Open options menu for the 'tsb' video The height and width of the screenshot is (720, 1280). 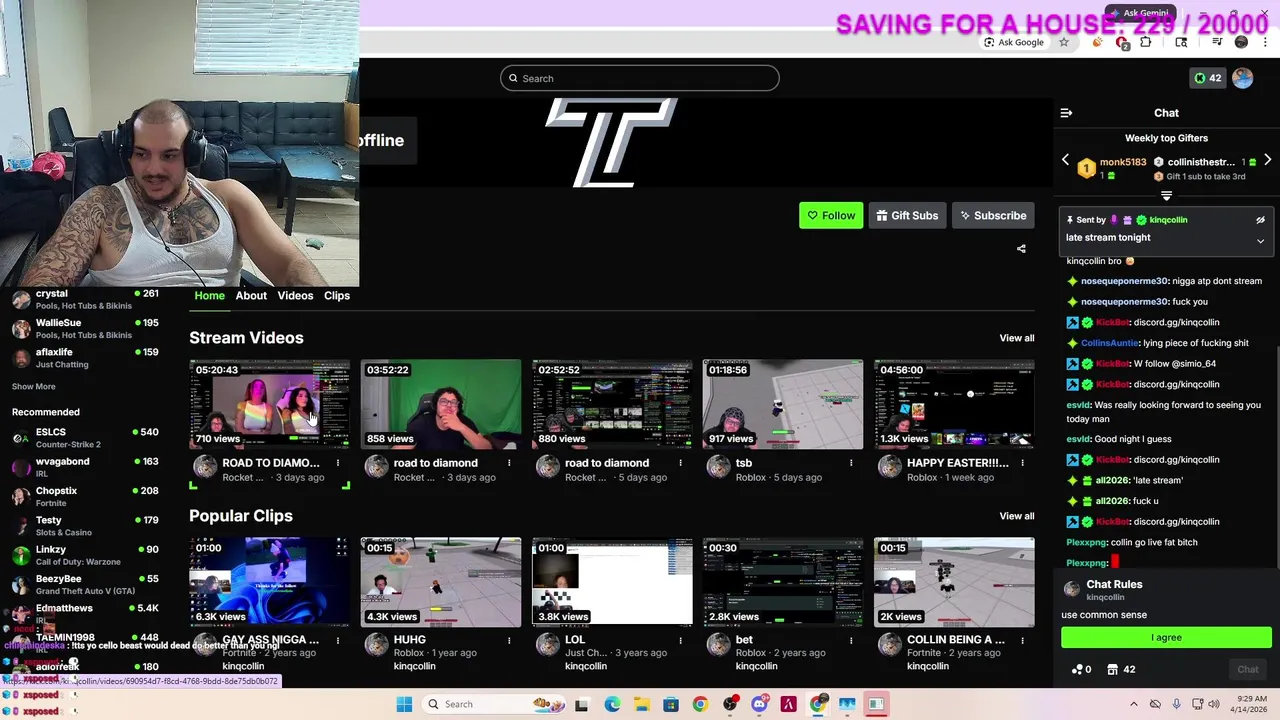pos(851,463)
